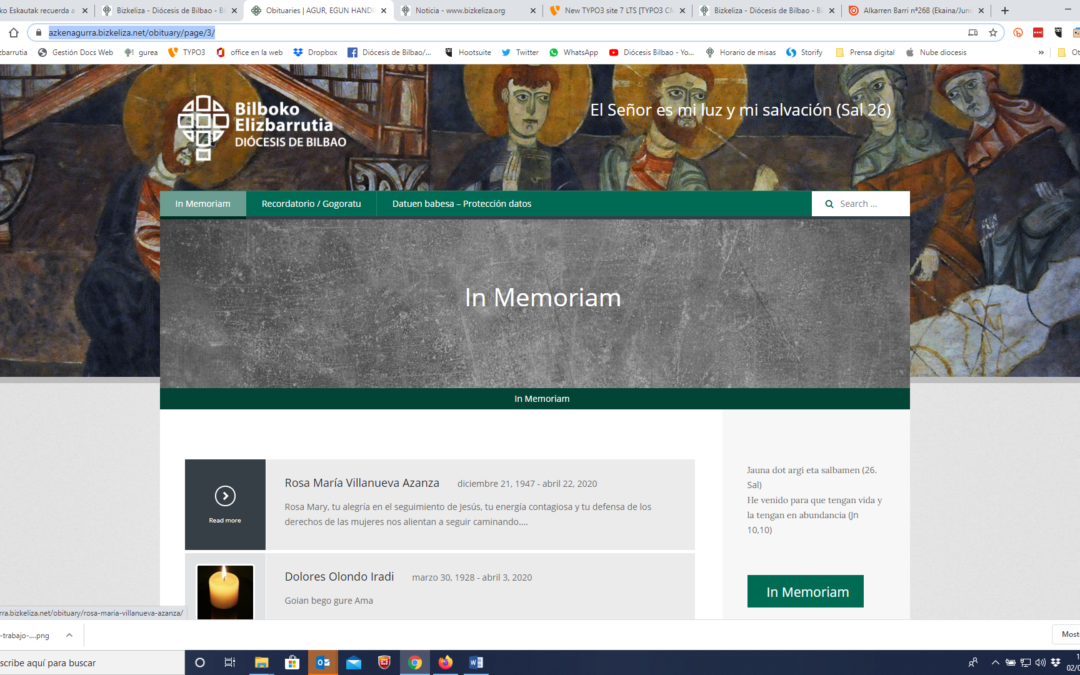Open Recordatorio / Gogoratu menu item
This screenshot has height=675, width=1080.
311,204
